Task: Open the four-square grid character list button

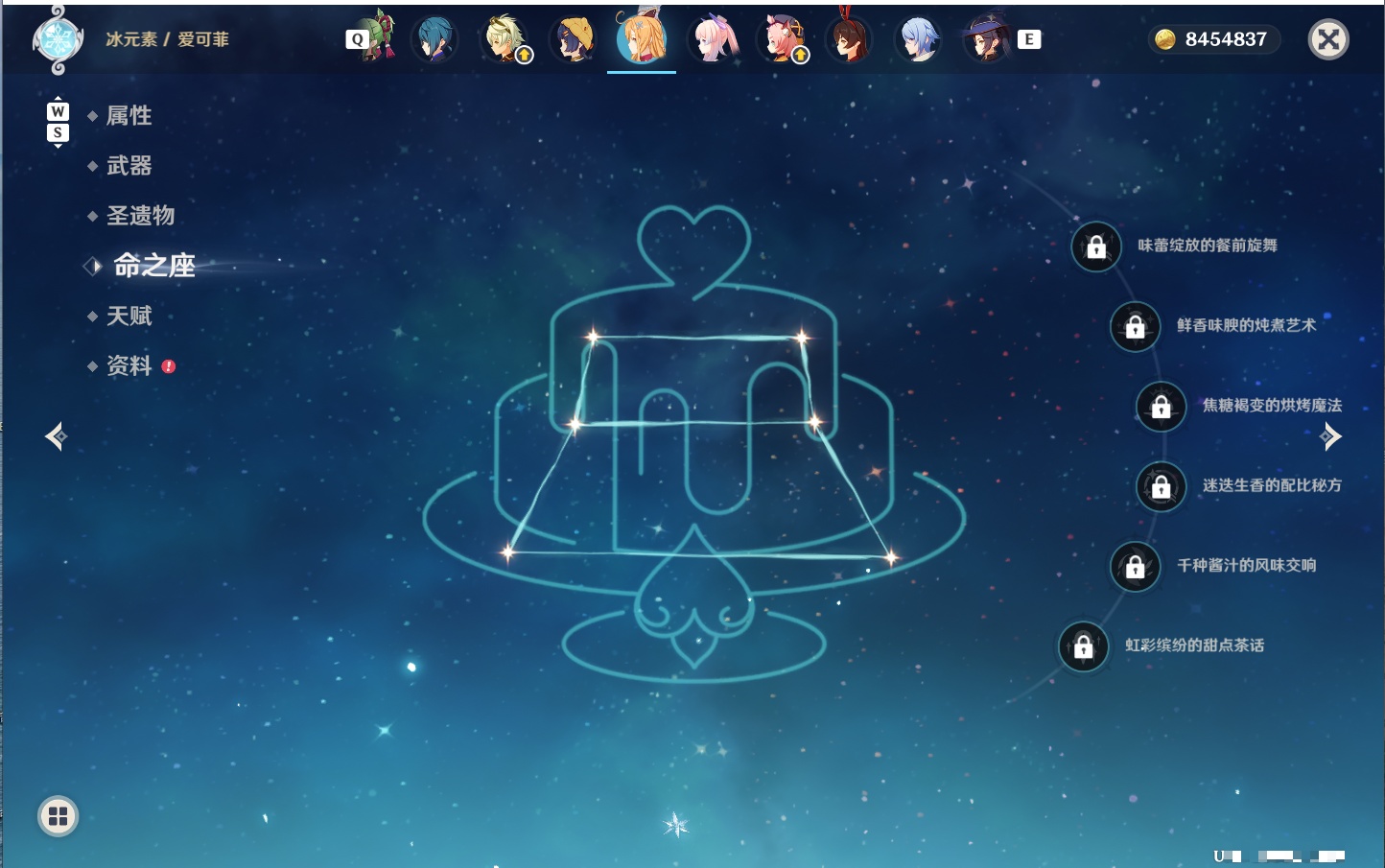Action: tap(58, 816)
